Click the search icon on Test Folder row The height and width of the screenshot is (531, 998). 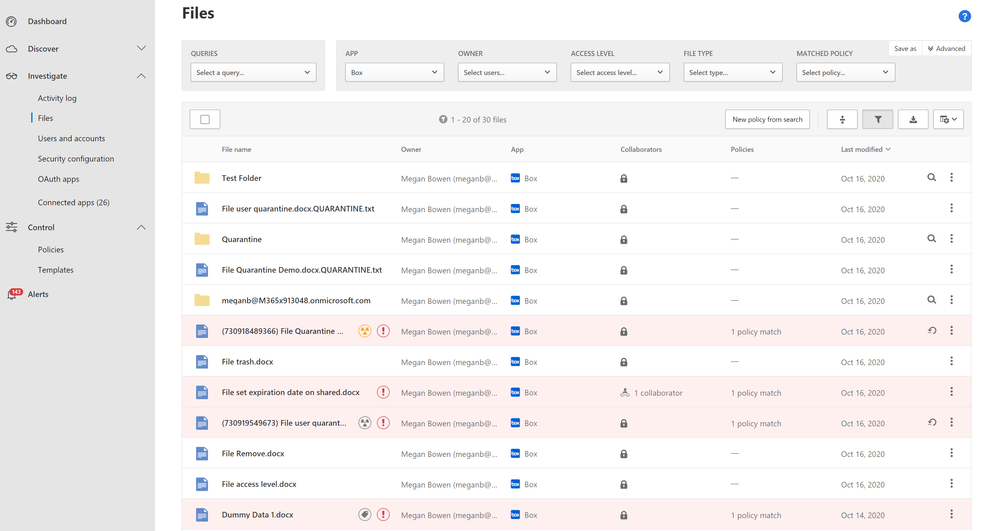931,178
